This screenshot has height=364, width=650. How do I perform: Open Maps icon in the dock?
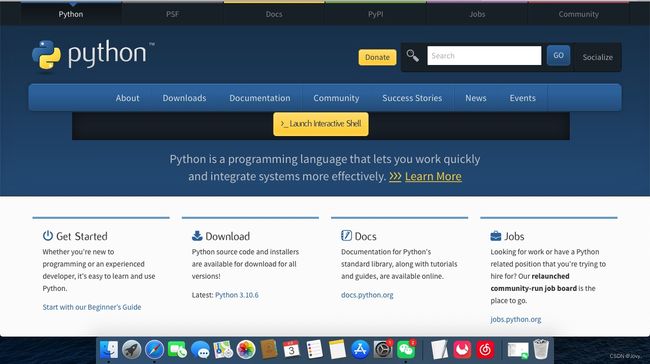point(223,349)
